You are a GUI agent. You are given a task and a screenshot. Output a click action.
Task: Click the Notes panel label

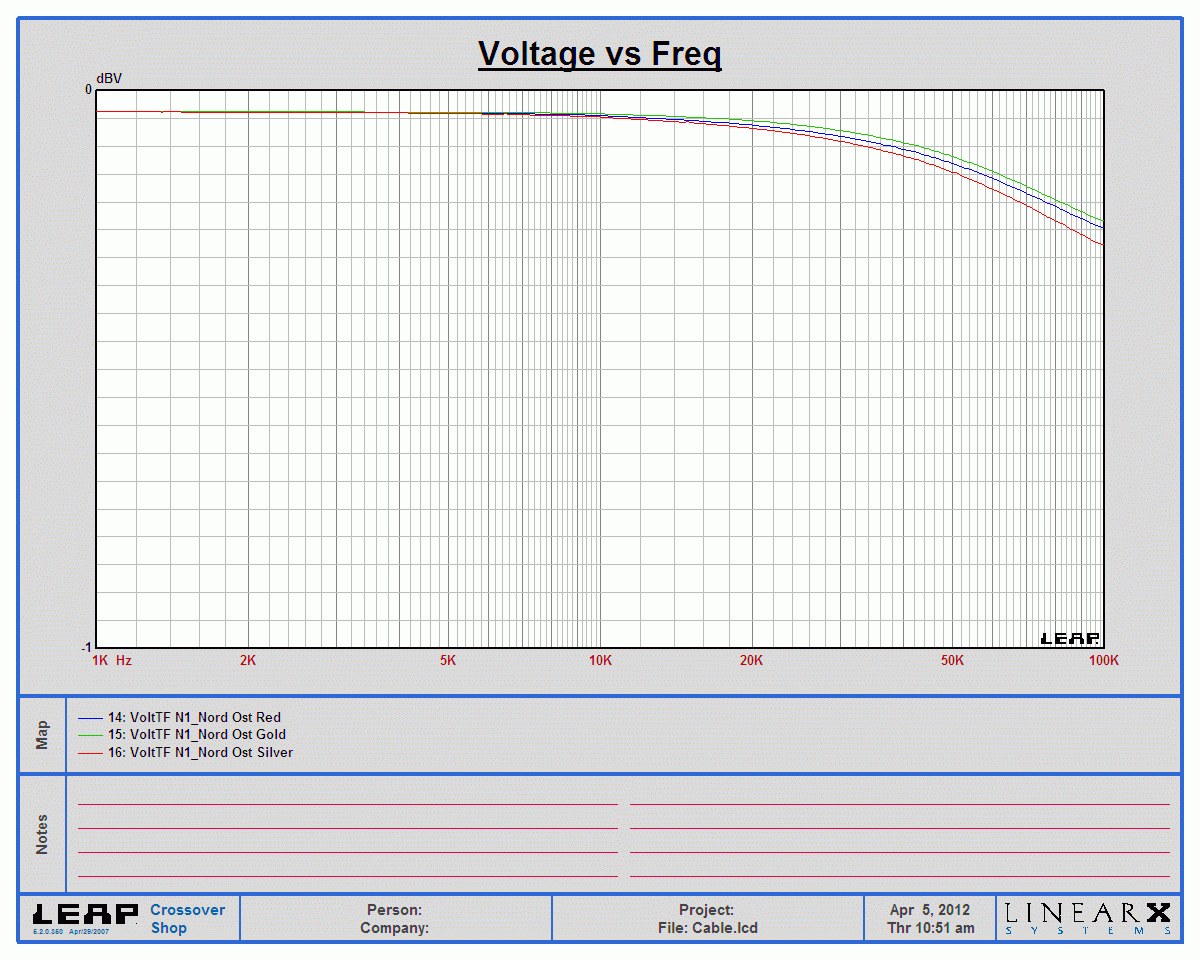click(42, 834)
